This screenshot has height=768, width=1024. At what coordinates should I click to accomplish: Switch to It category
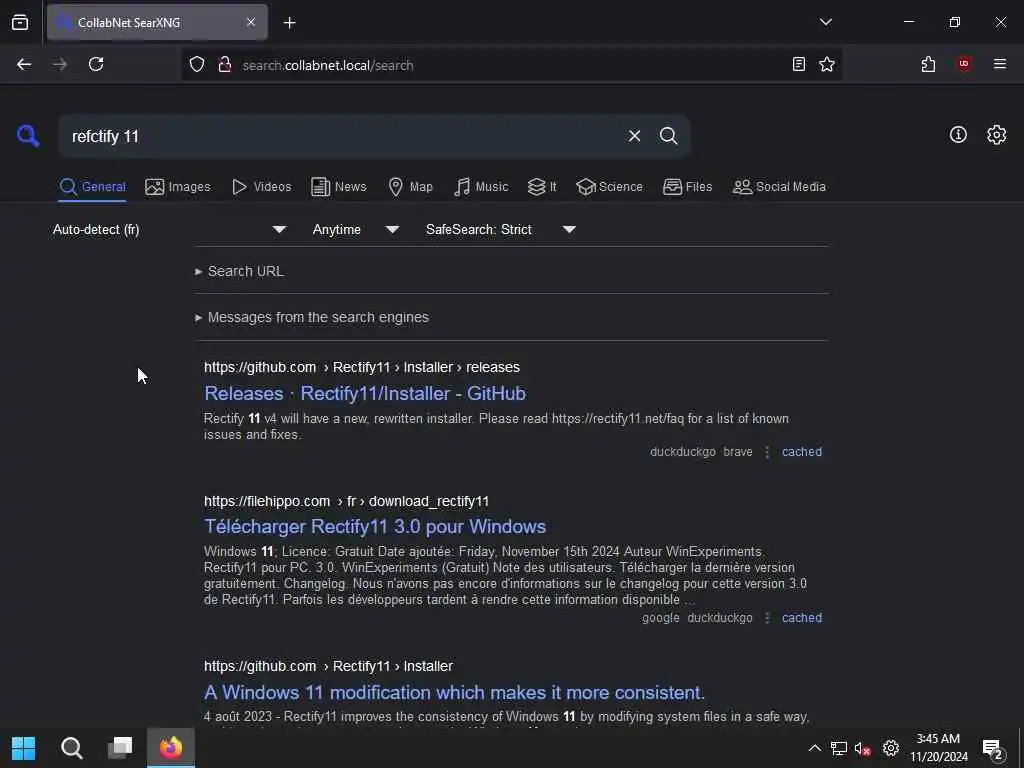(x=542, y=187)
